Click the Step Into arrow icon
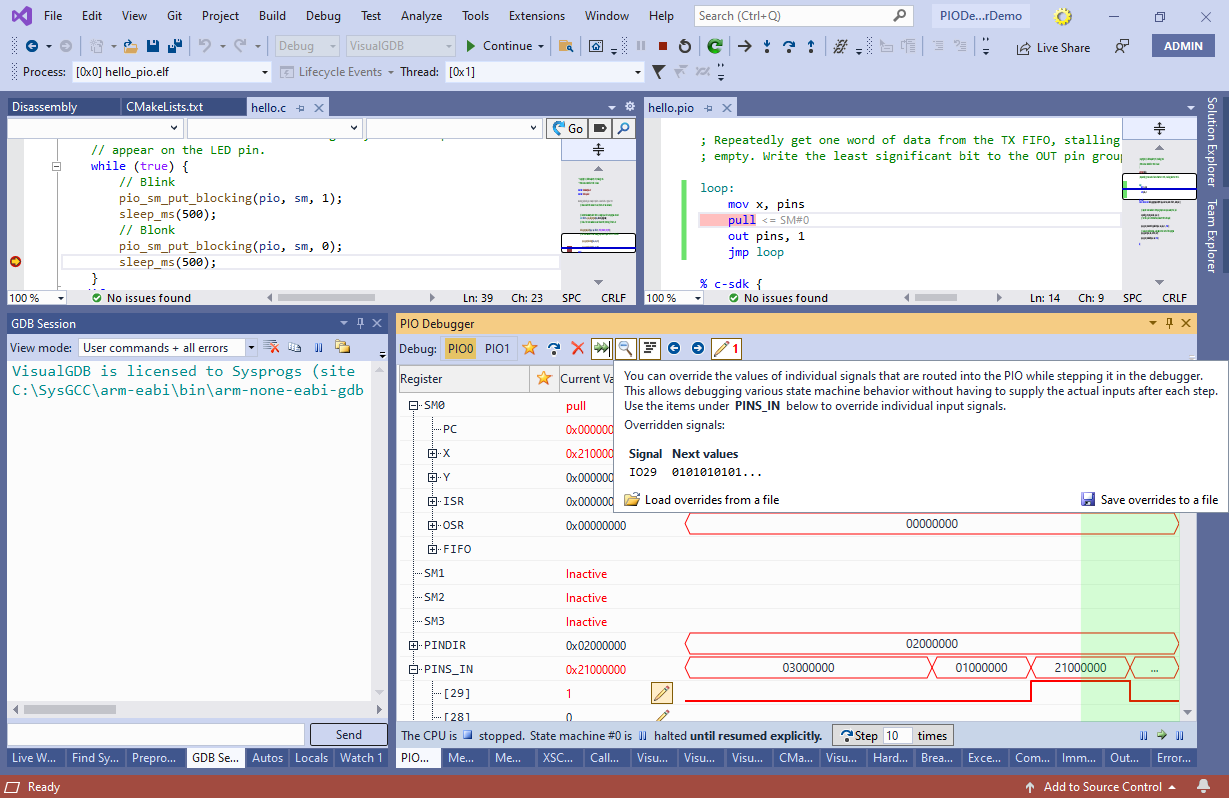 (767, 46)
